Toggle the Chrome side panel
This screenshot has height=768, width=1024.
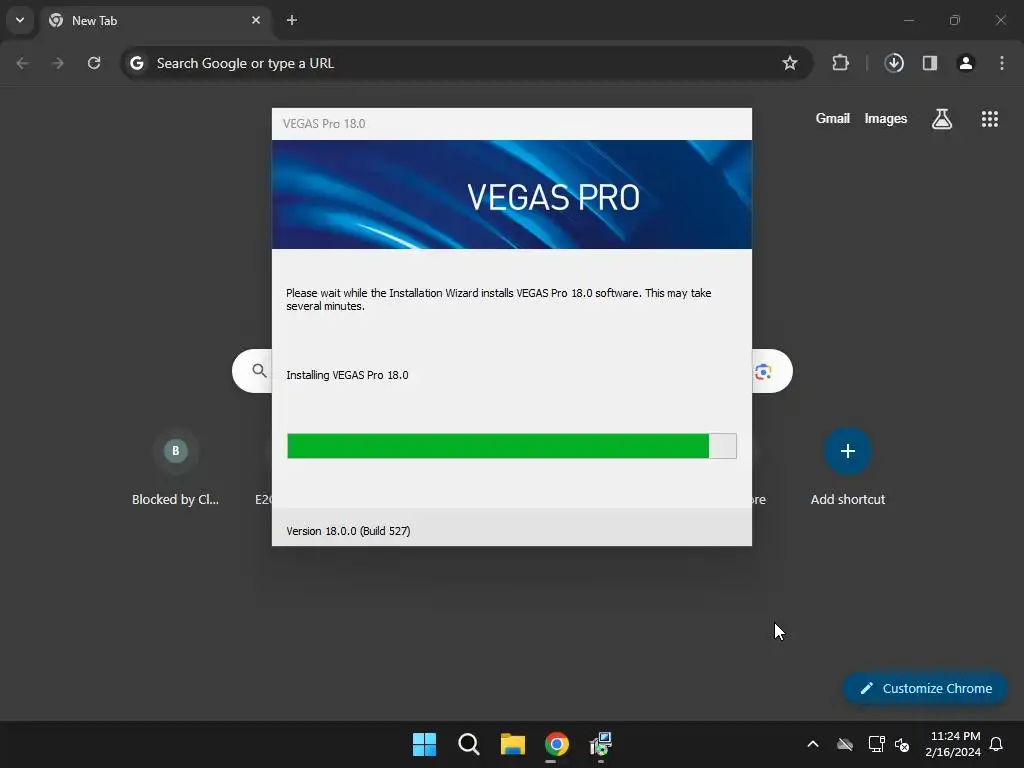click(930, 63)
